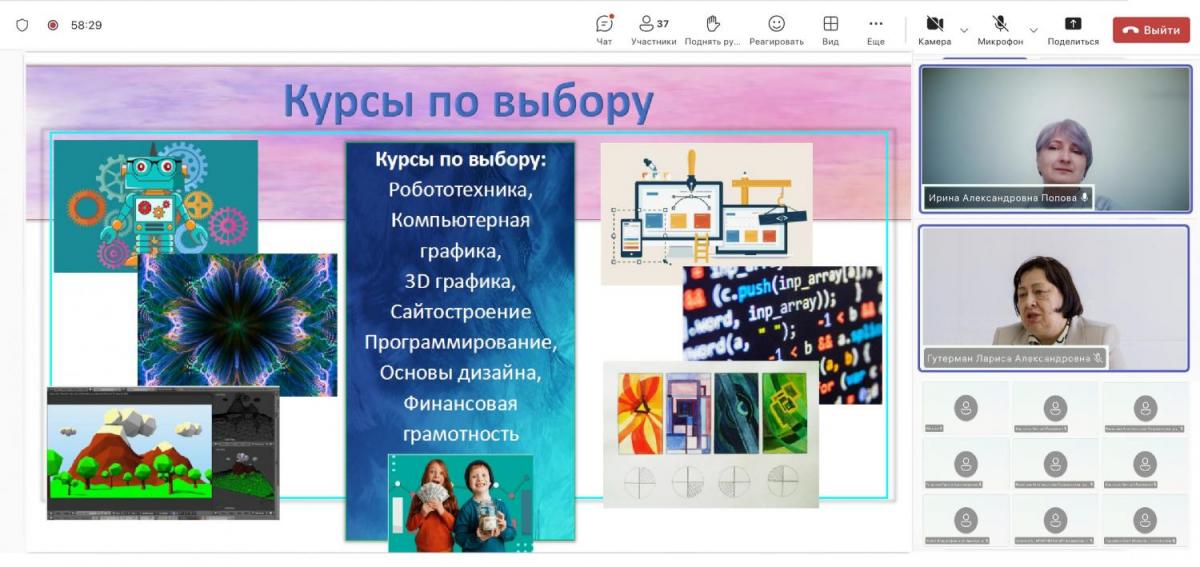Expand microphone options dropdown arrow

(1033, 30)
